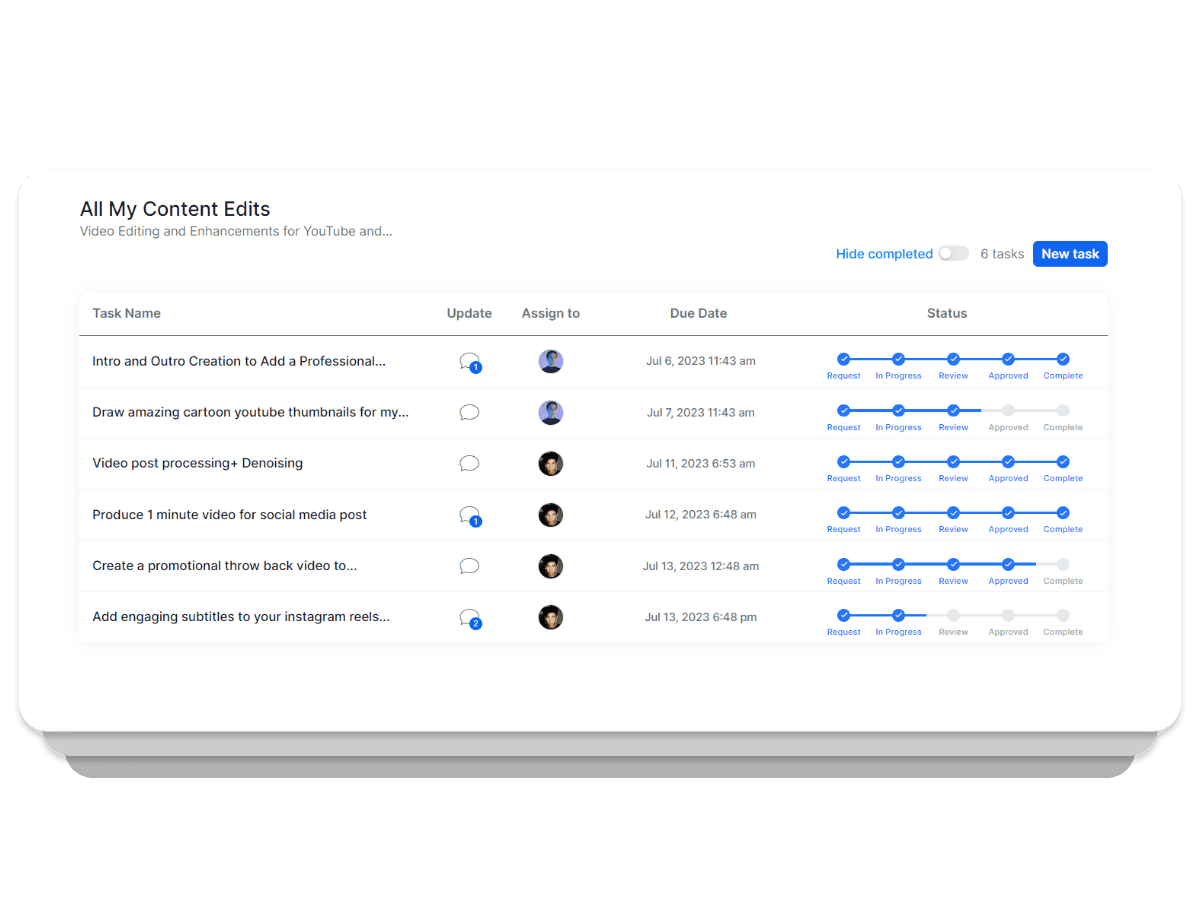This screenshot has width=1200, height=900.
Task: Open comments for Create a promotional throw back task
Action: [469, 566]
